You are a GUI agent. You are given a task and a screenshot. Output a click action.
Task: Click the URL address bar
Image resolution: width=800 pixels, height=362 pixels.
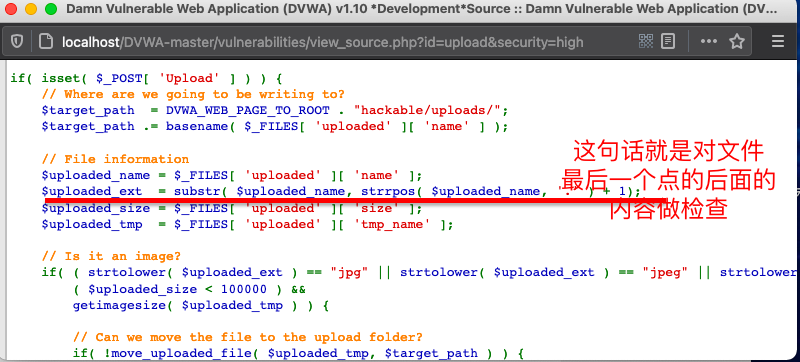click(x=321, y=42)
